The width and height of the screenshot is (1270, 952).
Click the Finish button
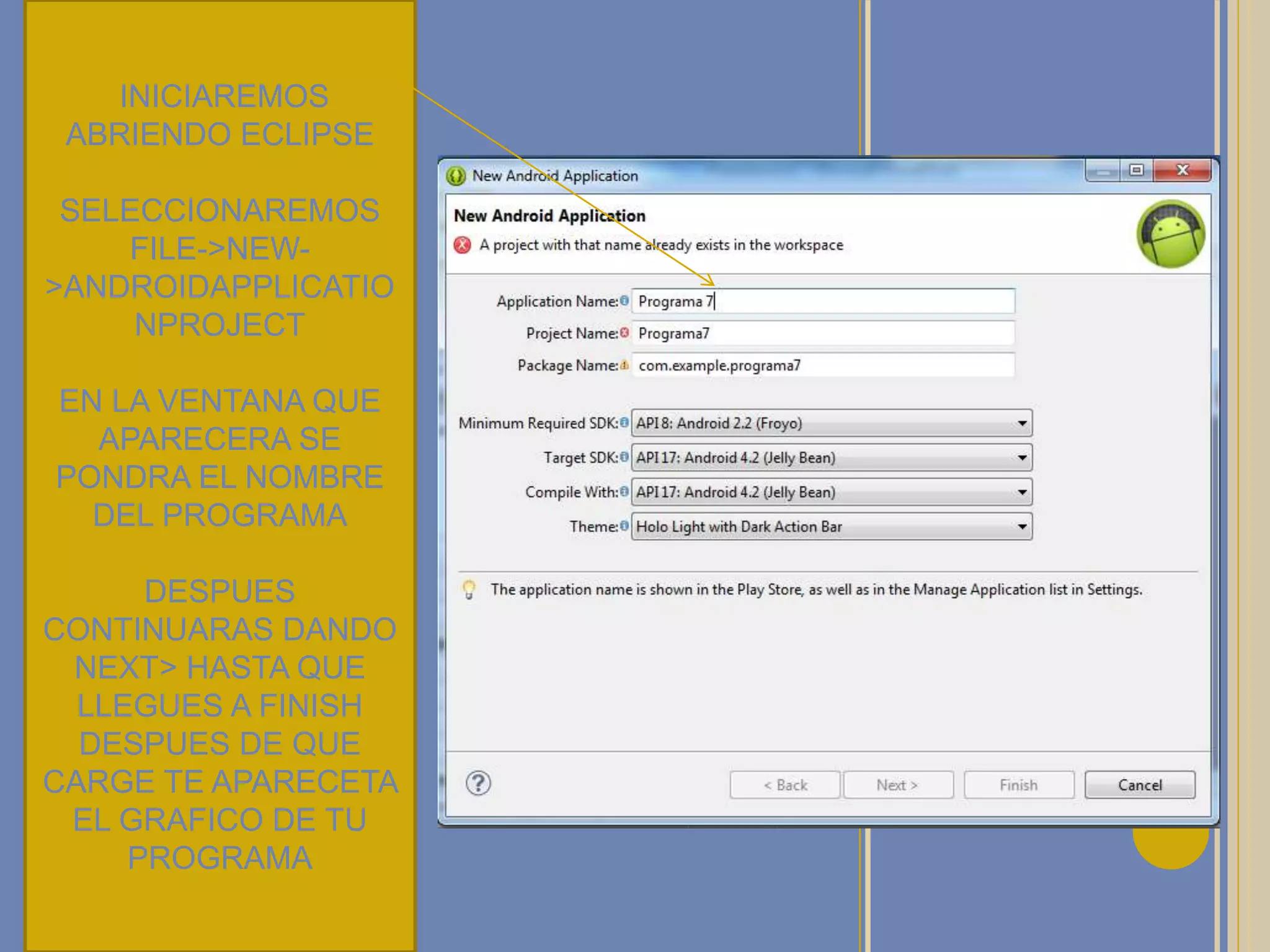(1018, 785)
